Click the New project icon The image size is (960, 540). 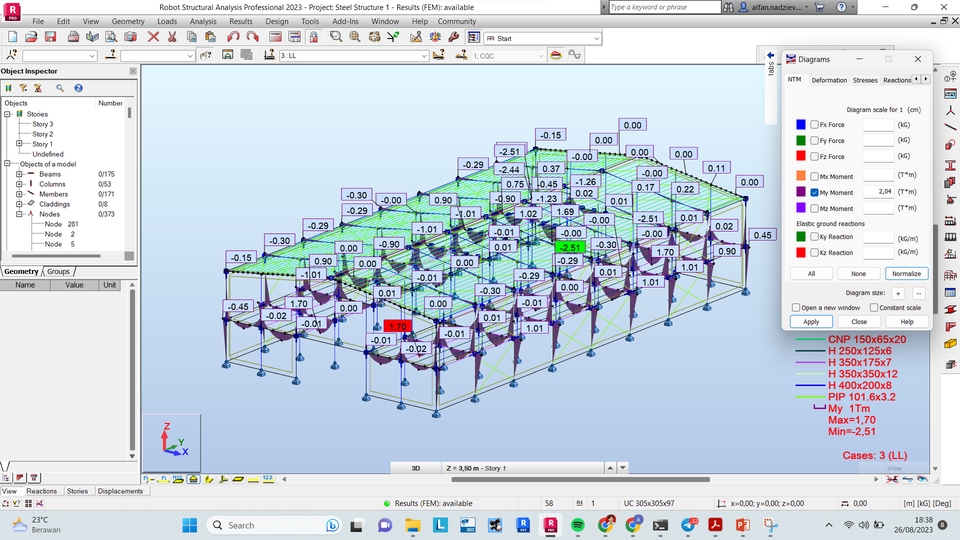(x=12, y=37)
